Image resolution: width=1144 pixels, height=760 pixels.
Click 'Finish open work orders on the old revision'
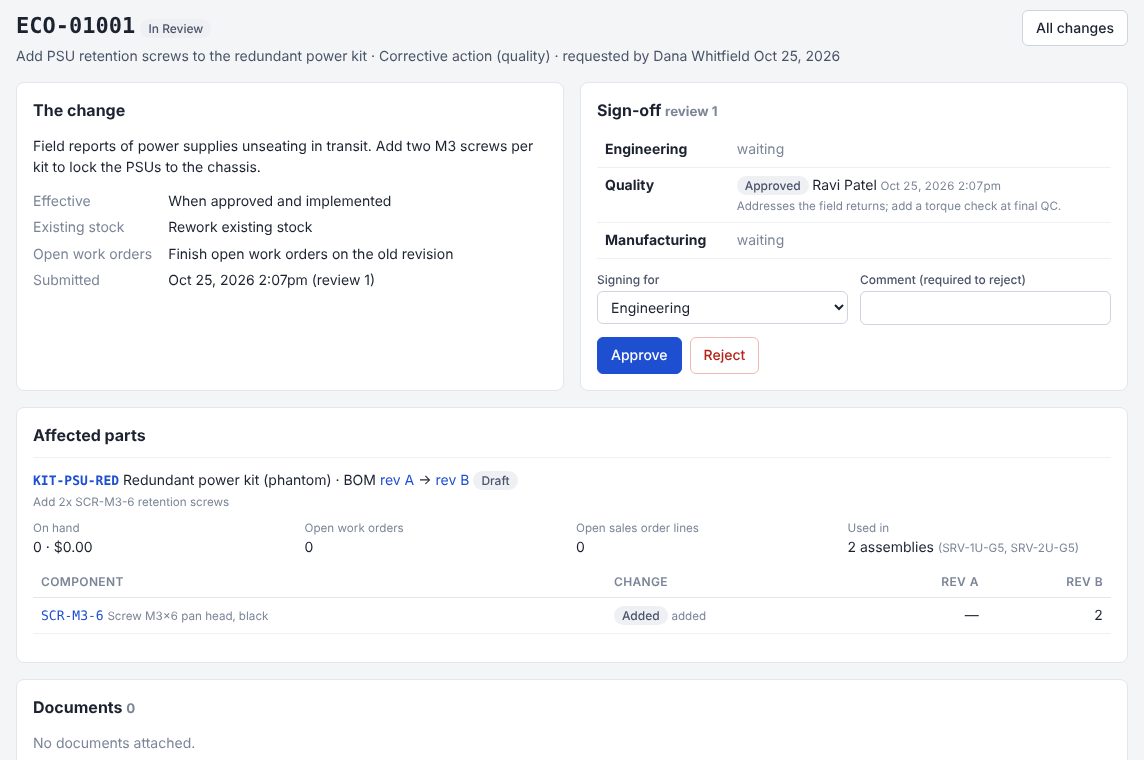pyautogui.click(x=311, y=254)
